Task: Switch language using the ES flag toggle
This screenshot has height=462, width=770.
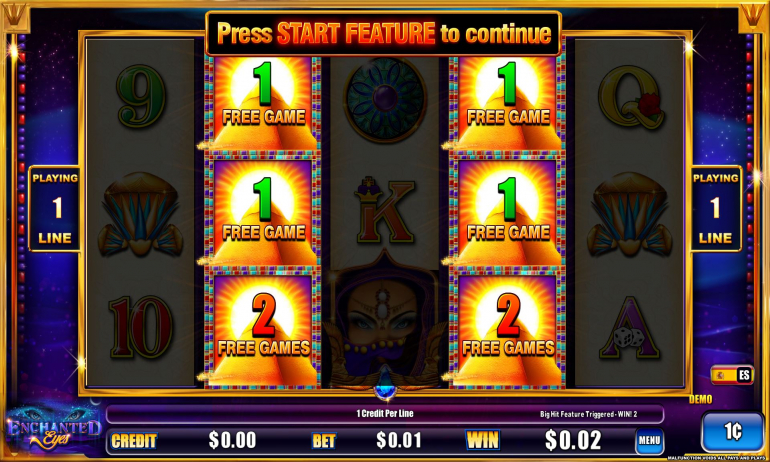Action: [x=732, y=375]
